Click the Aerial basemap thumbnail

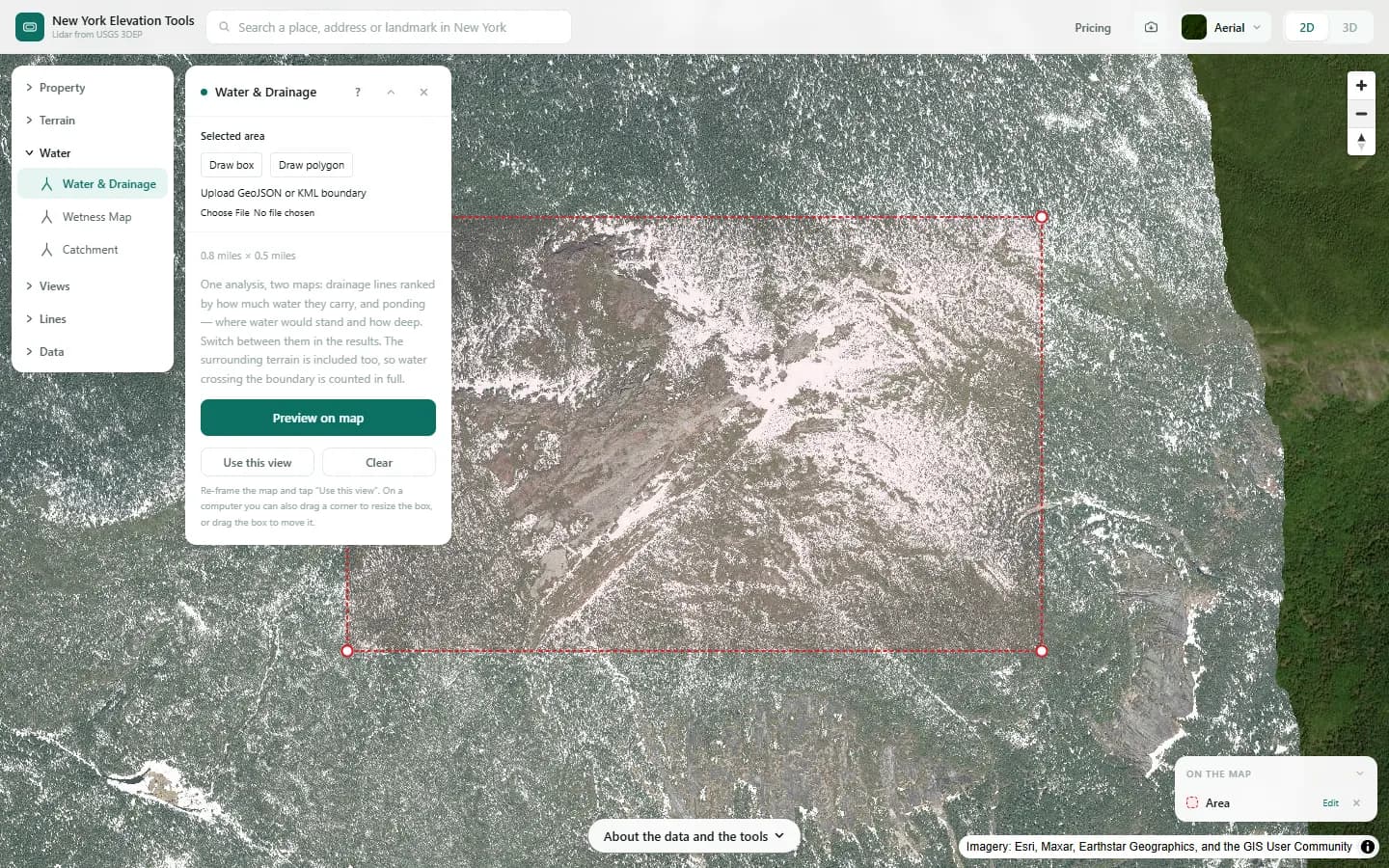pyautogui.click(x=1194, y=27)
